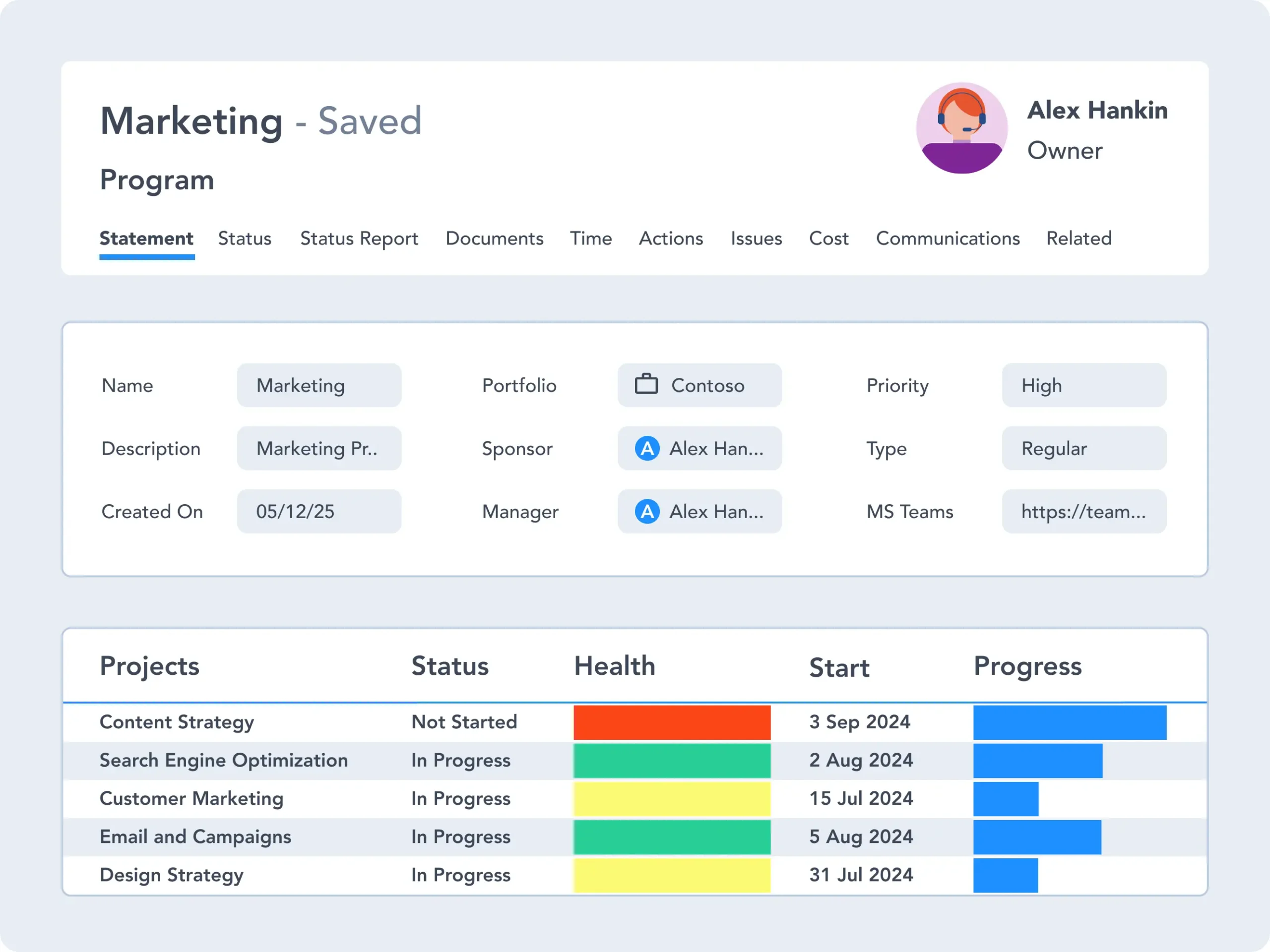
Task: Select the Issues tab
Action: [756, 238]
